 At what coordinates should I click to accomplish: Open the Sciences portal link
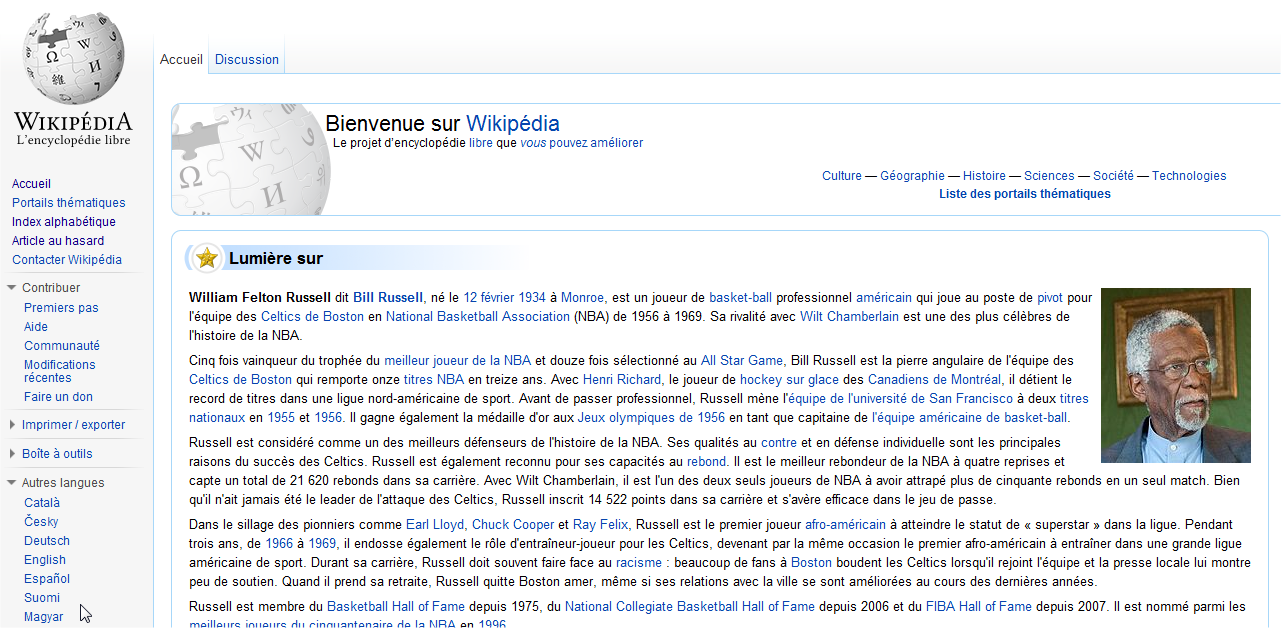1049,176
